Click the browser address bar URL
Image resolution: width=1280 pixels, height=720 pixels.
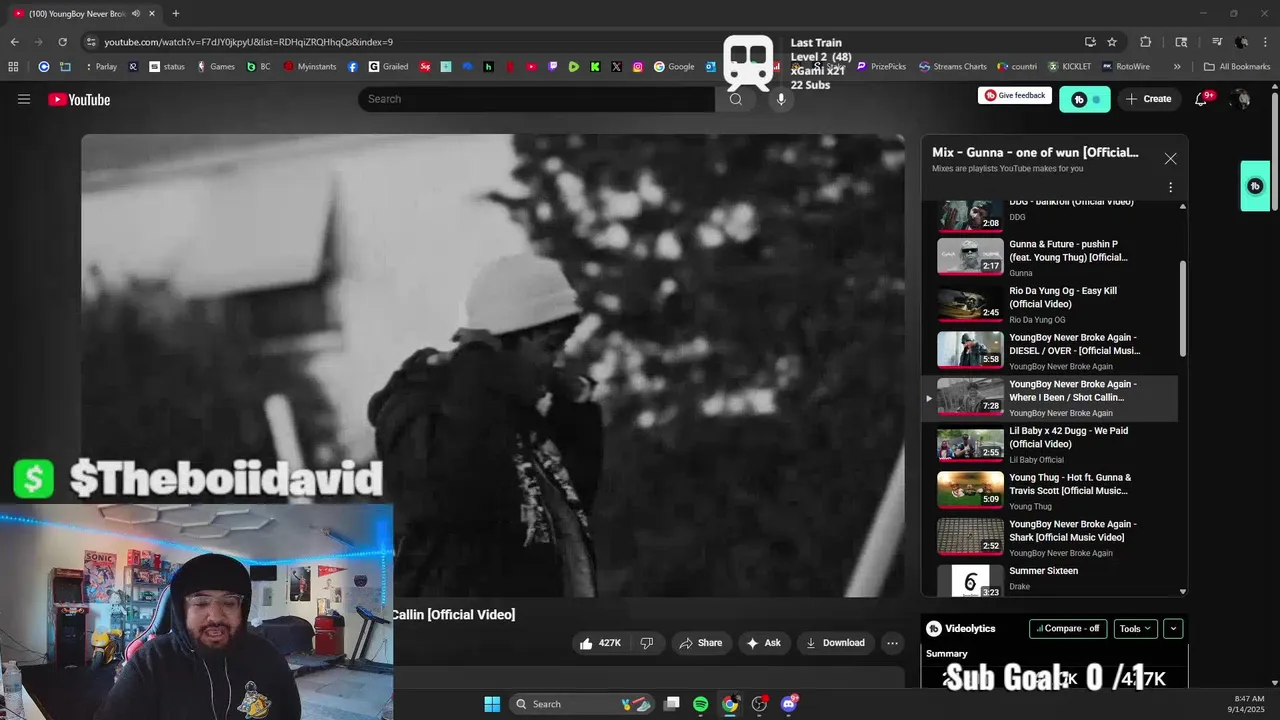point(248,42)
